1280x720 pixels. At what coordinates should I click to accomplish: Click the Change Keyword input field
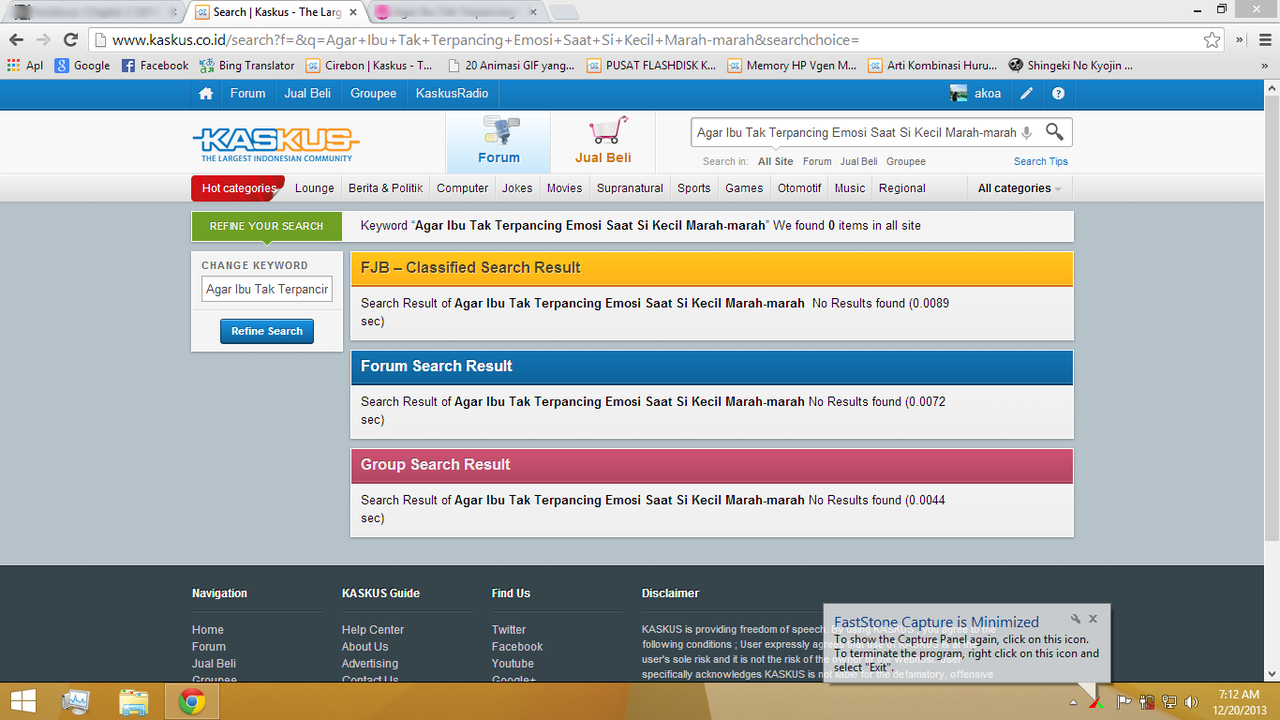click(x=267, y=289)
